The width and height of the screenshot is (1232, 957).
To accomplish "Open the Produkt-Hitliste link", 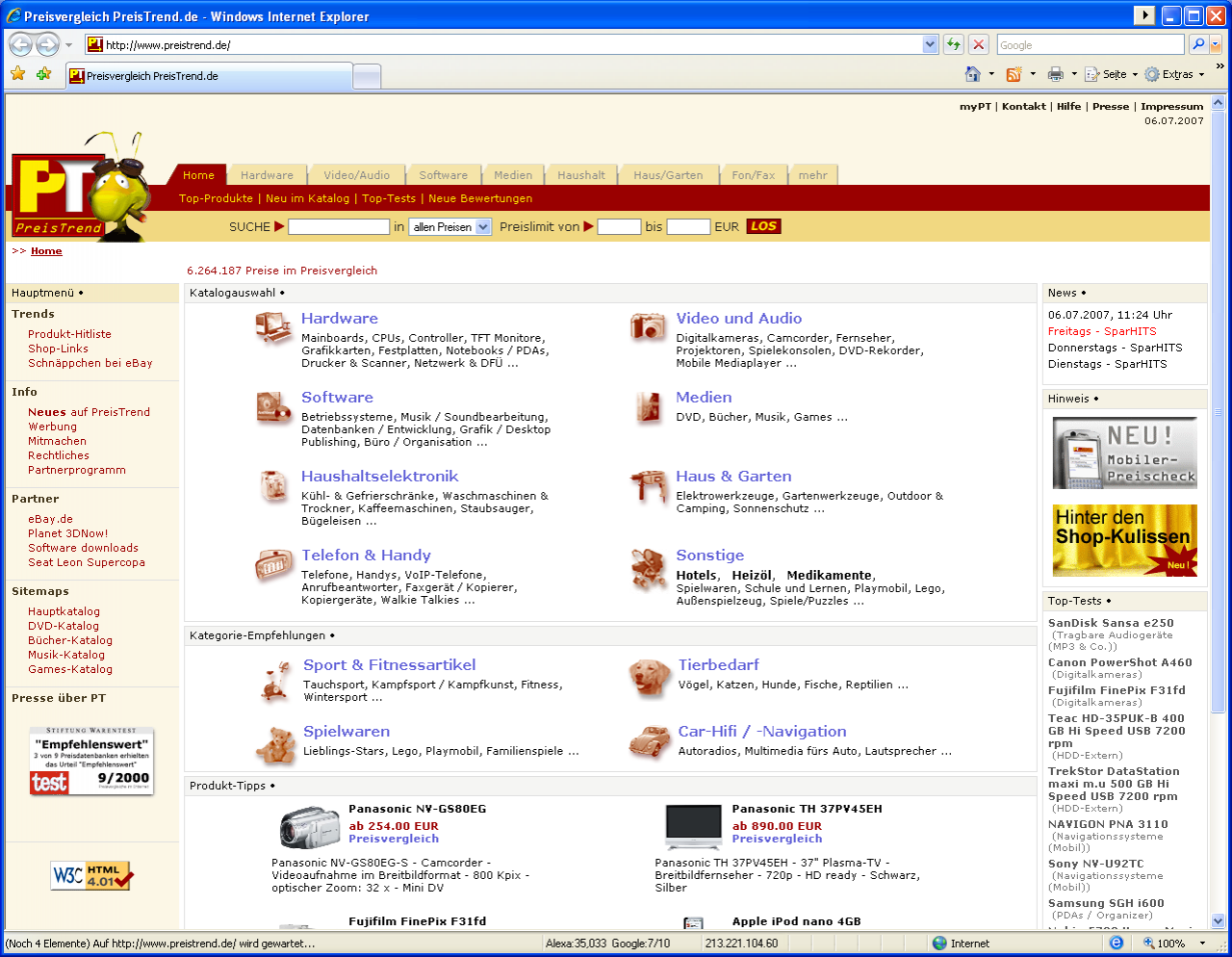I will pos(69,334).
